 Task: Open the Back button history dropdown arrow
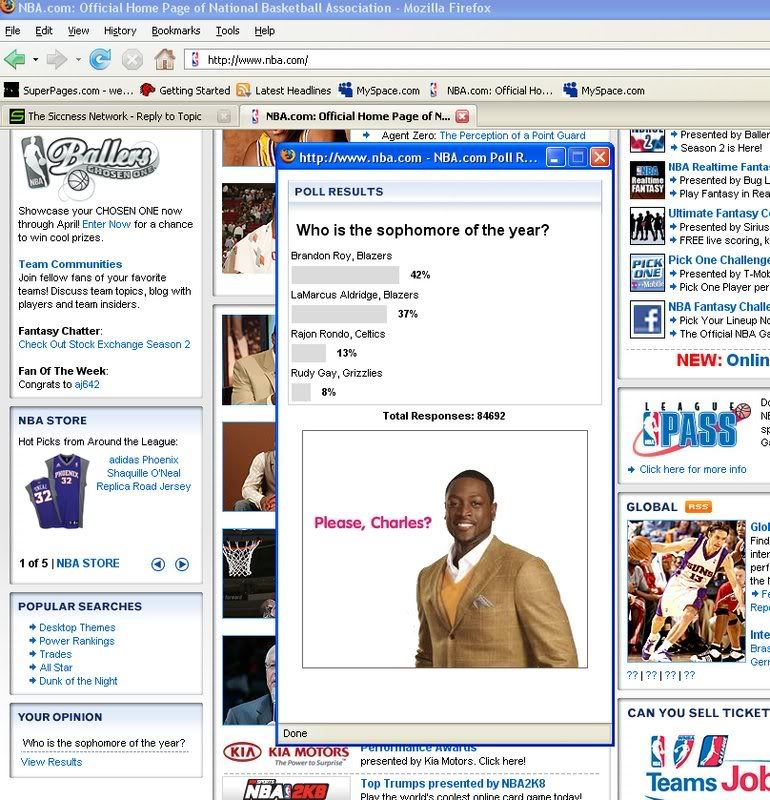pyautogui.click(x=35, y=59)
